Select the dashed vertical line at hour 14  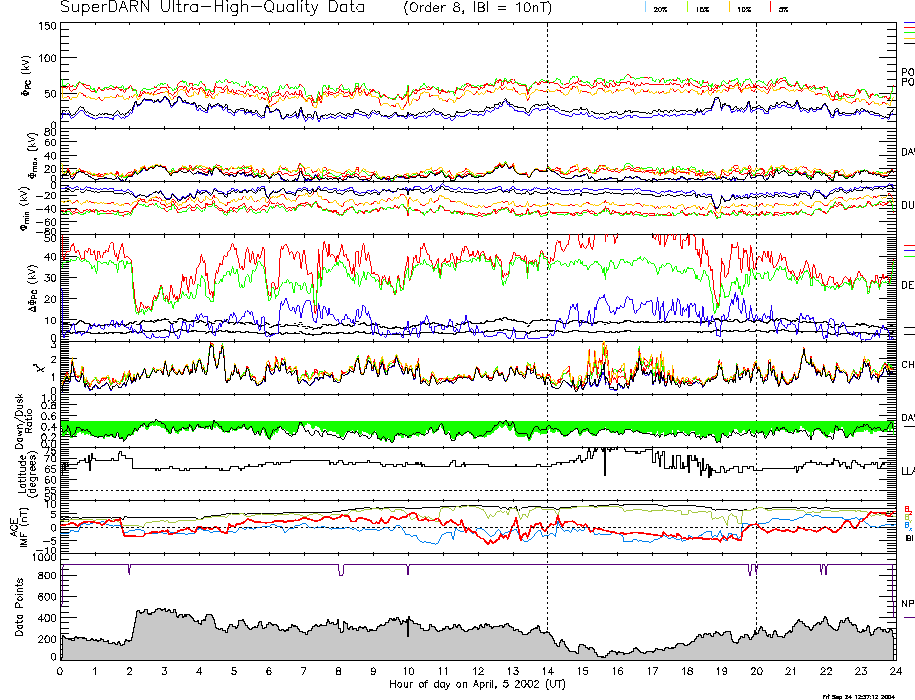pos(547,300)
